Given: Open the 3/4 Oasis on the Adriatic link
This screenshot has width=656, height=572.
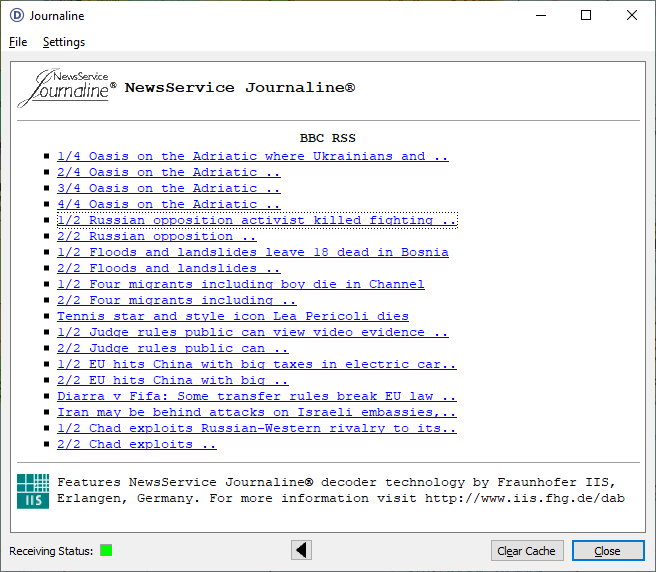Looking at the screenshot, I should pyautogui.click(x=168, y=188).
